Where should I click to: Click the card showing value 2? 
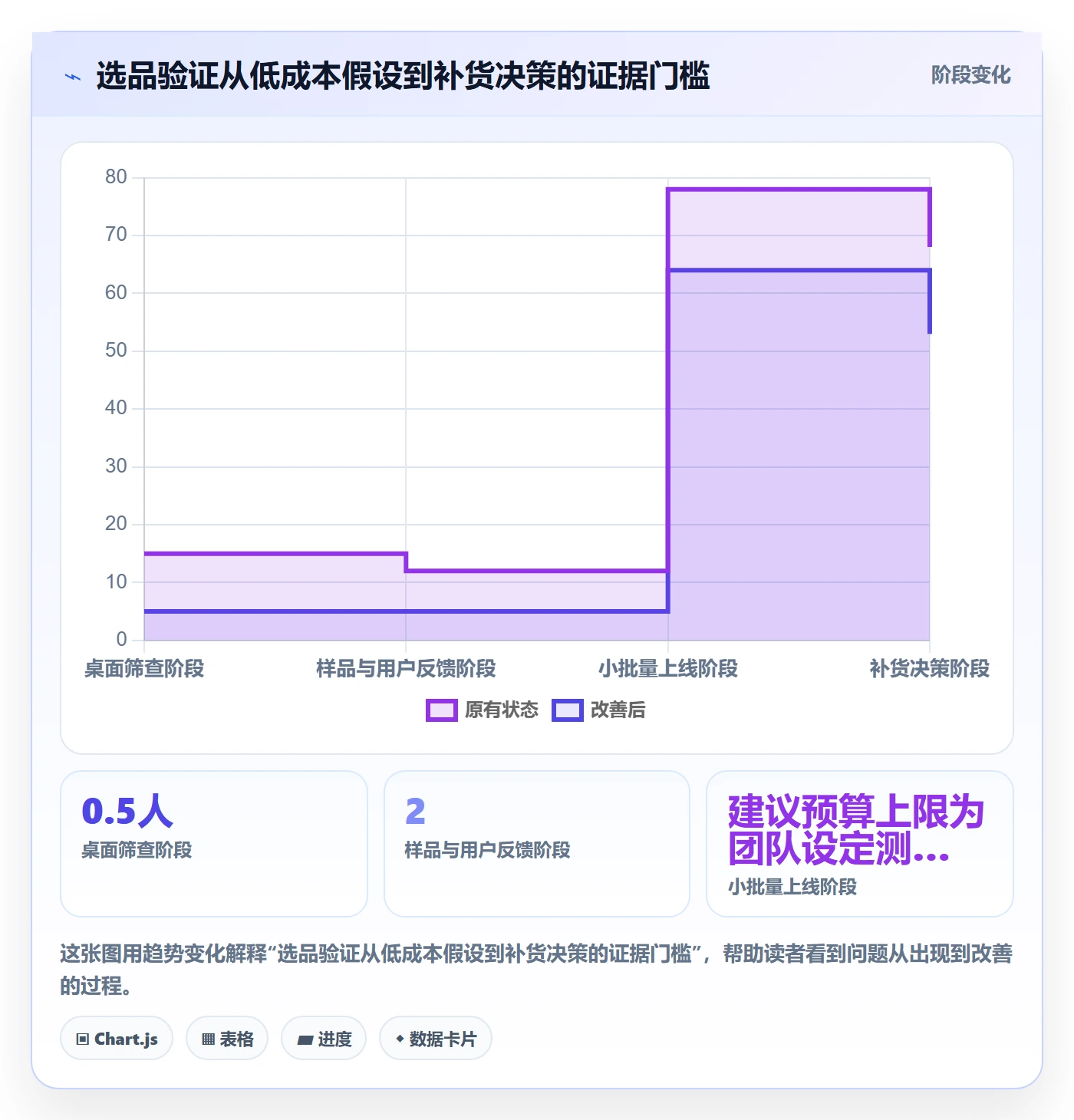click(537, 844)
